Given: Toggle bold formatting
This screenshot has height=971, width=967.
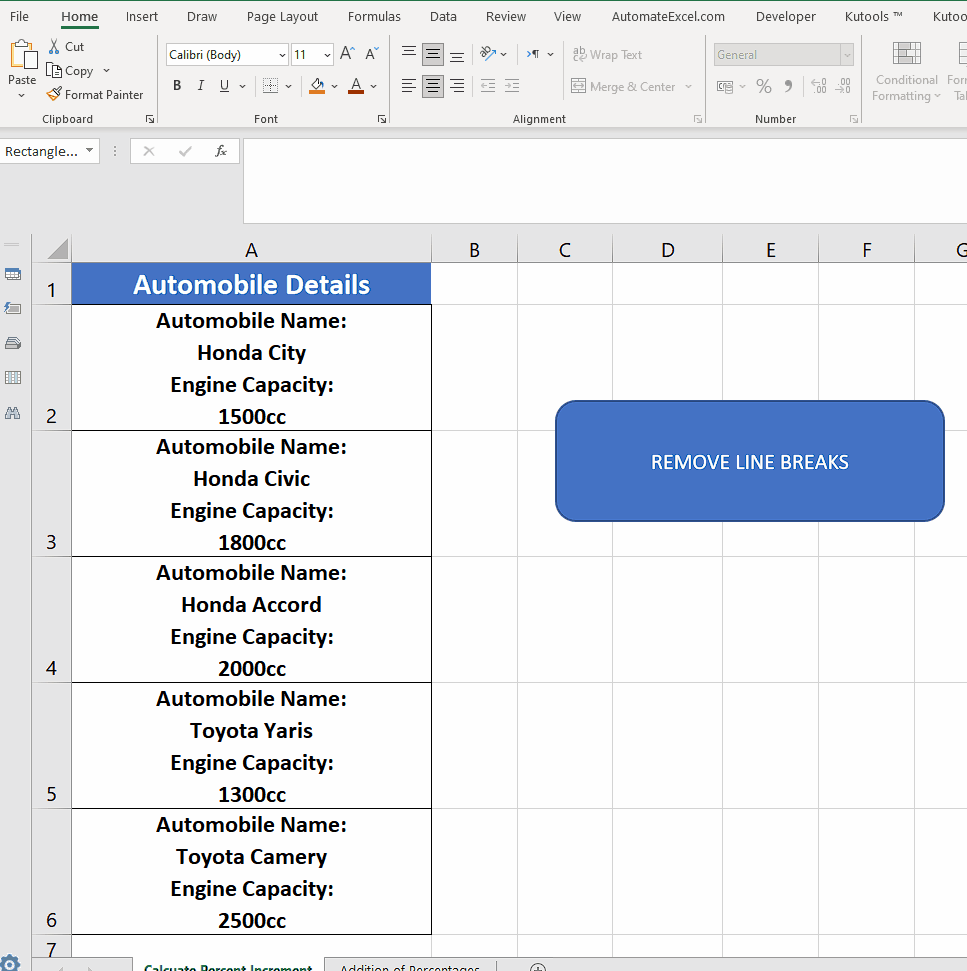Looking at the screenshot, I should coord(177,86).
